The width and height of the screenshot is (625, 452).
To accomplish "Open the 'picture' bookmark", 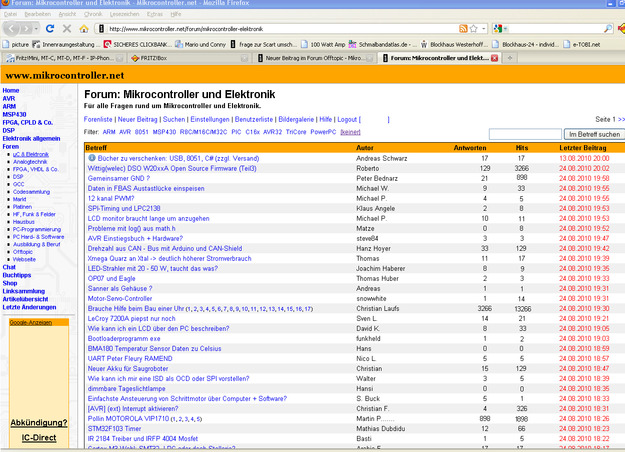I will pos(16,44).
